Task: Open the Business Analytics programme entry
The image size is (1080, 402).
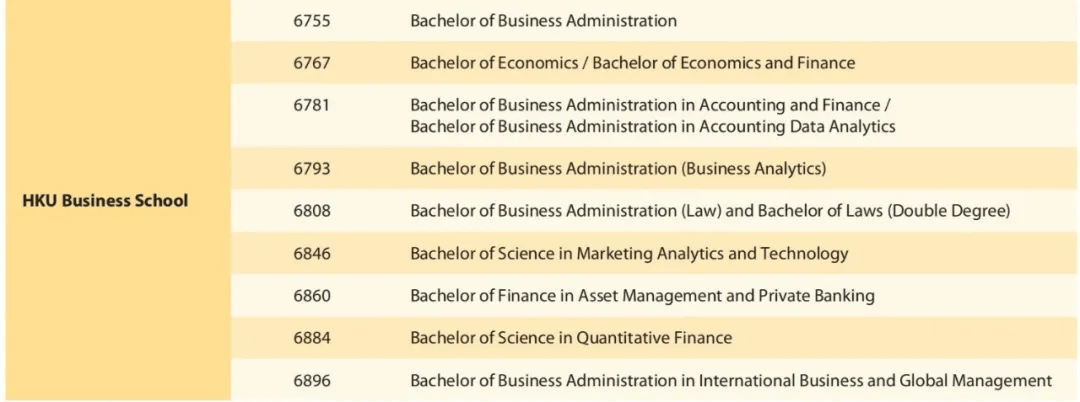Action: [x=618, y=169]
